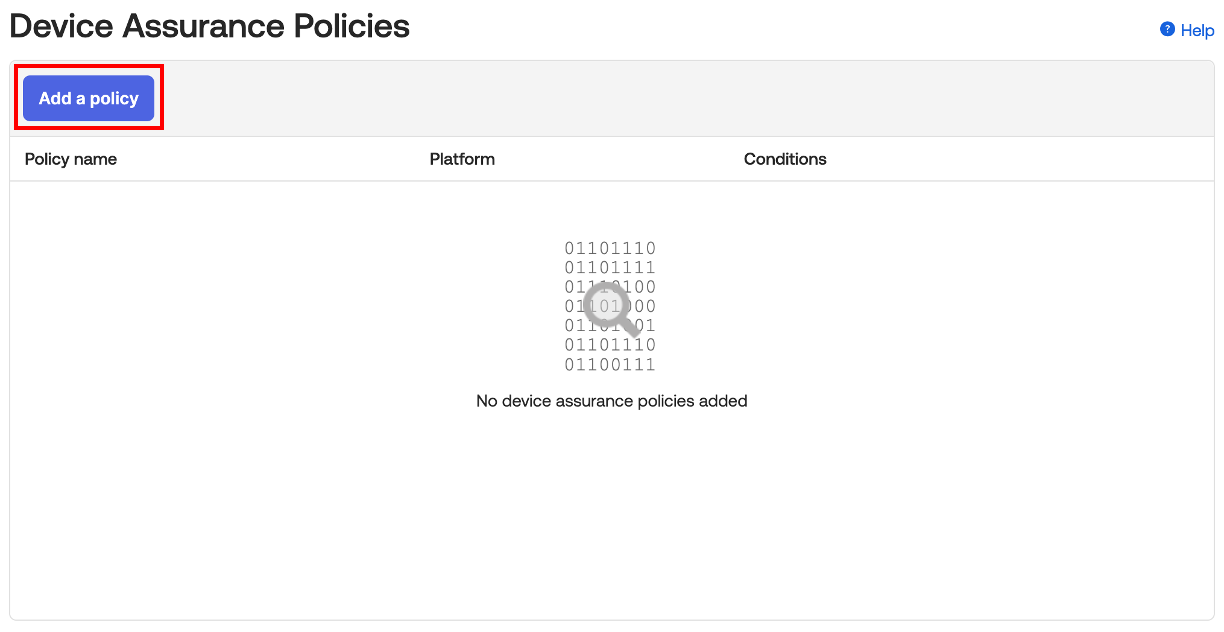Click the word "Device" in the page title

click(x=61, y=26)
